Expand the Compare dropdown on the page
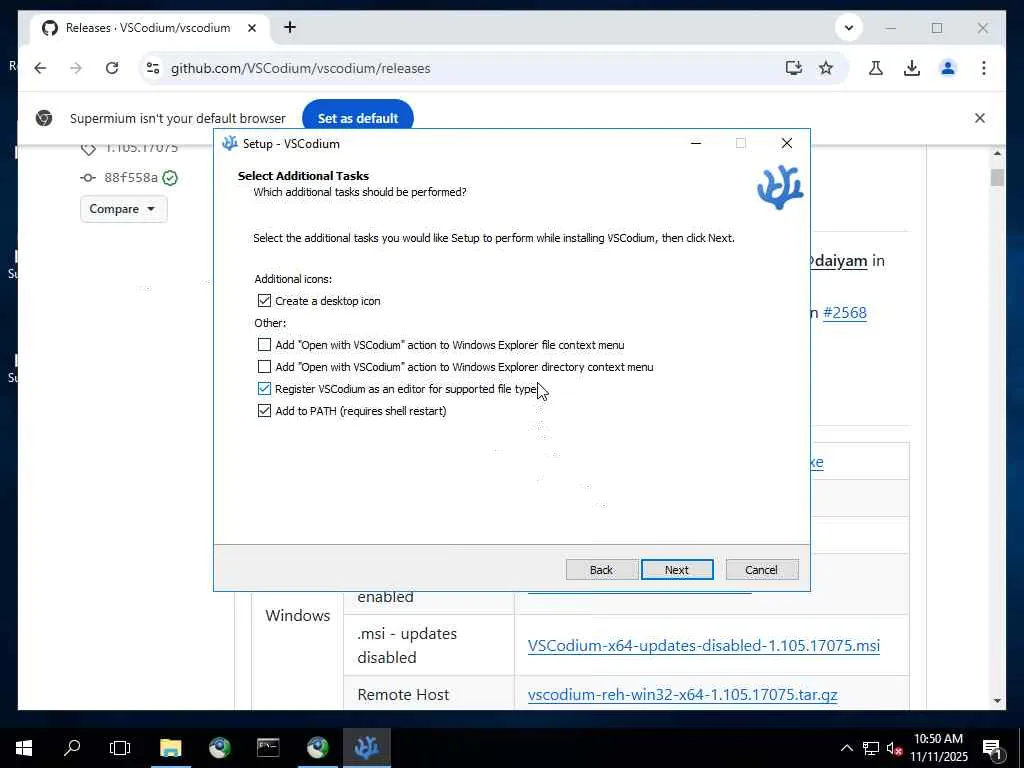Screen dimensions: 1024x768 click(123, 209)
